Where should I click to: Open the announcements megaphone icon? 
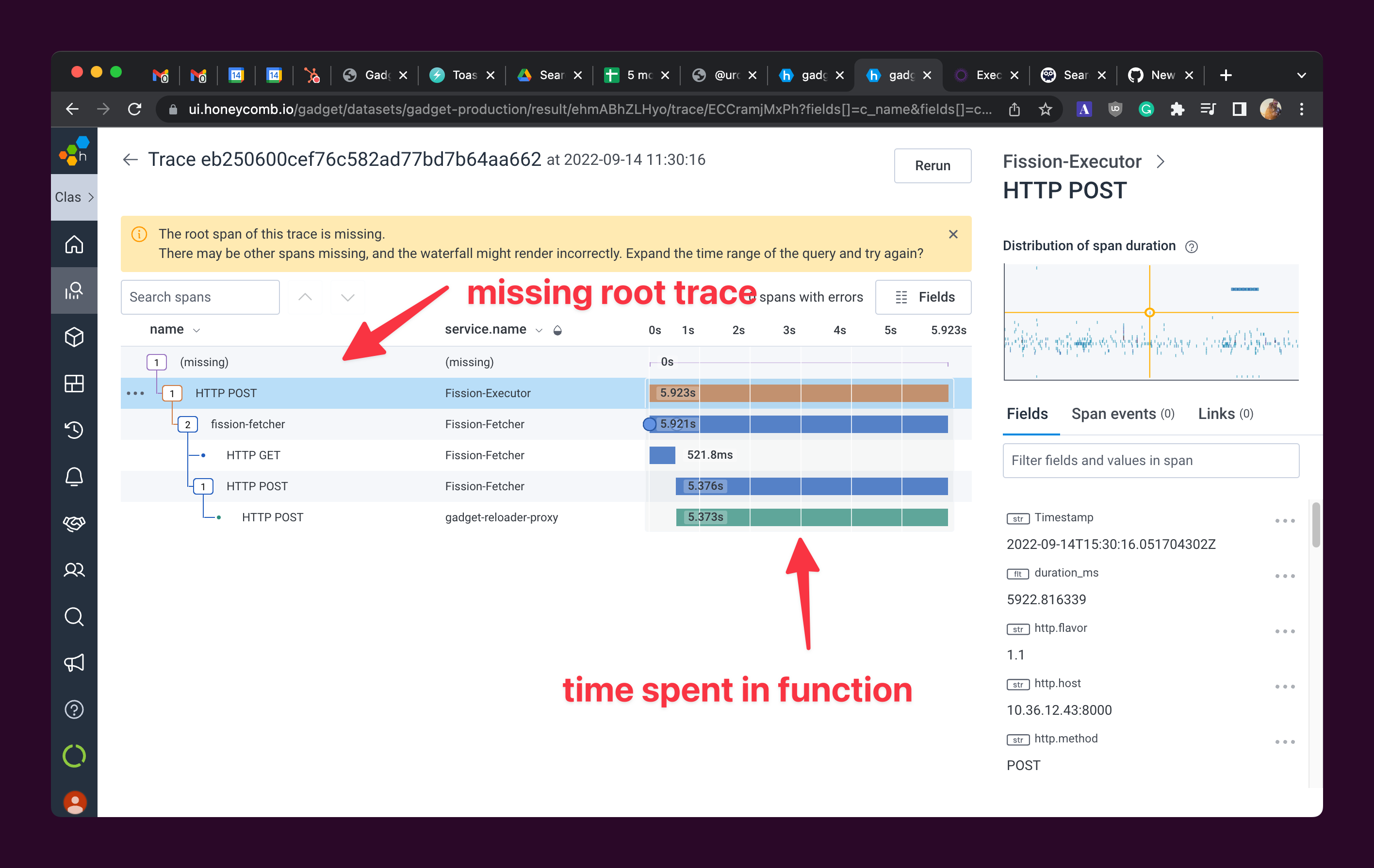point(74,663)
